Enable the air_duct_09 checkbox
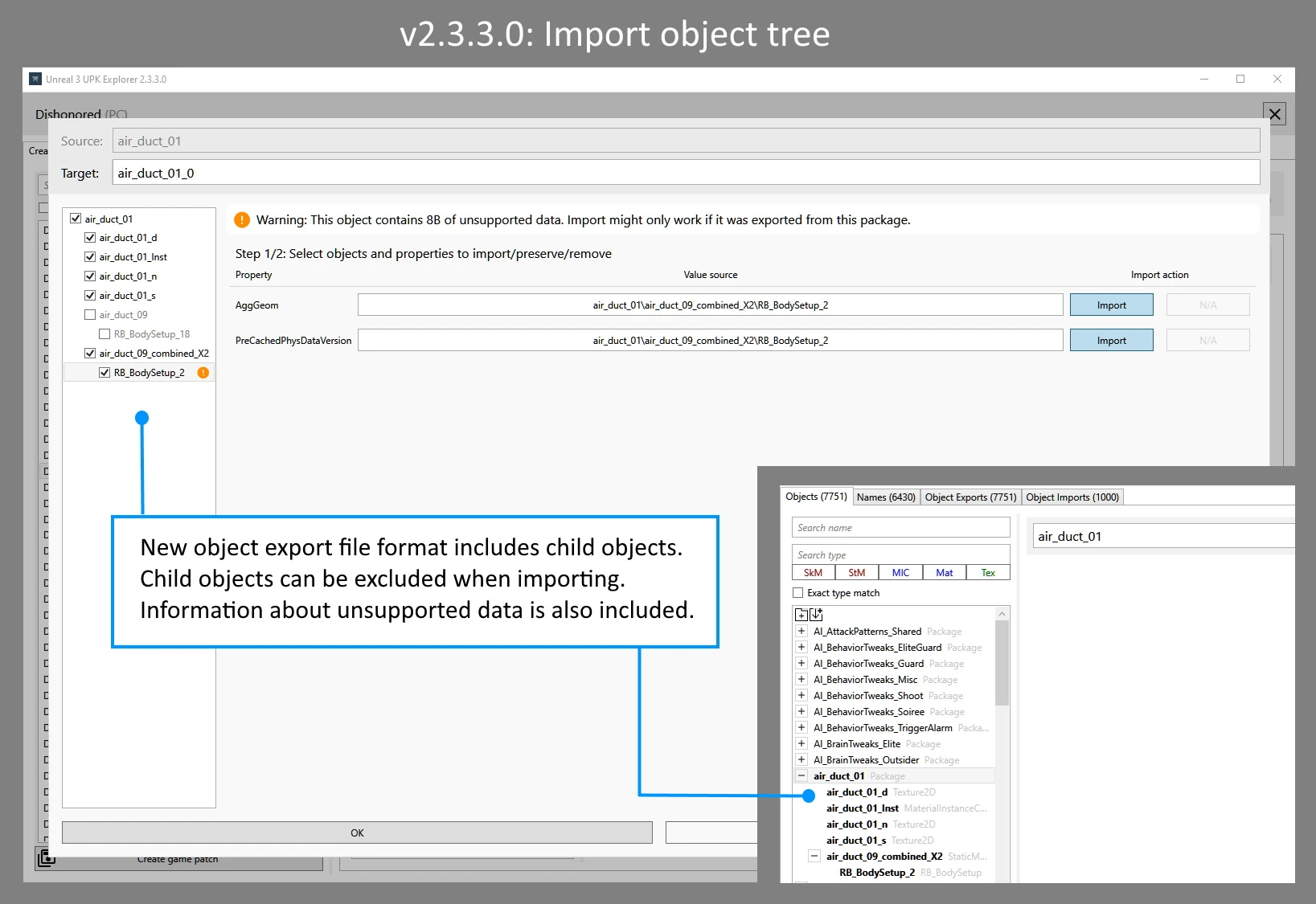Viewport: 1316px width, 904px height. pyautogui.click(x=90, y=315)
